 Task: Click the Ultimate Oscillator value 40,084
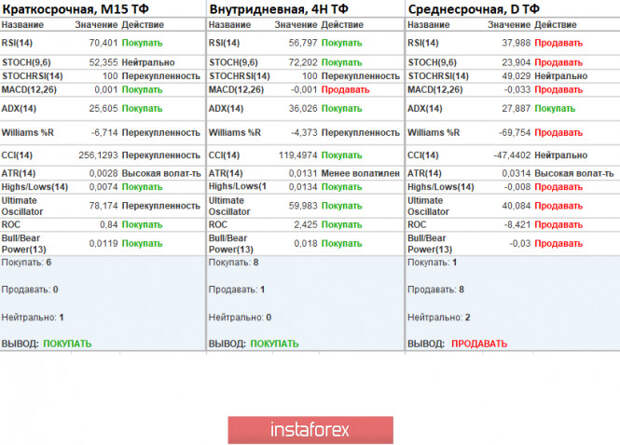[516, 206]
